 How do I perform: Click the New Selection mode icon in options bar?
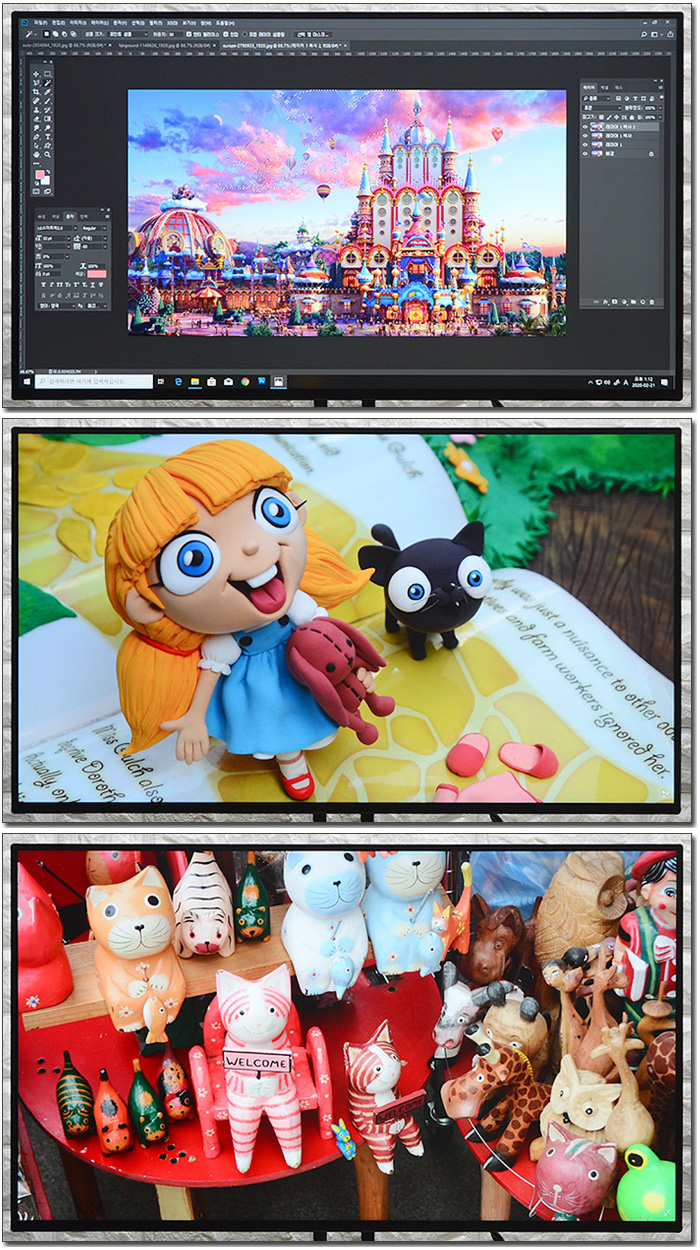tap(47, 33)
